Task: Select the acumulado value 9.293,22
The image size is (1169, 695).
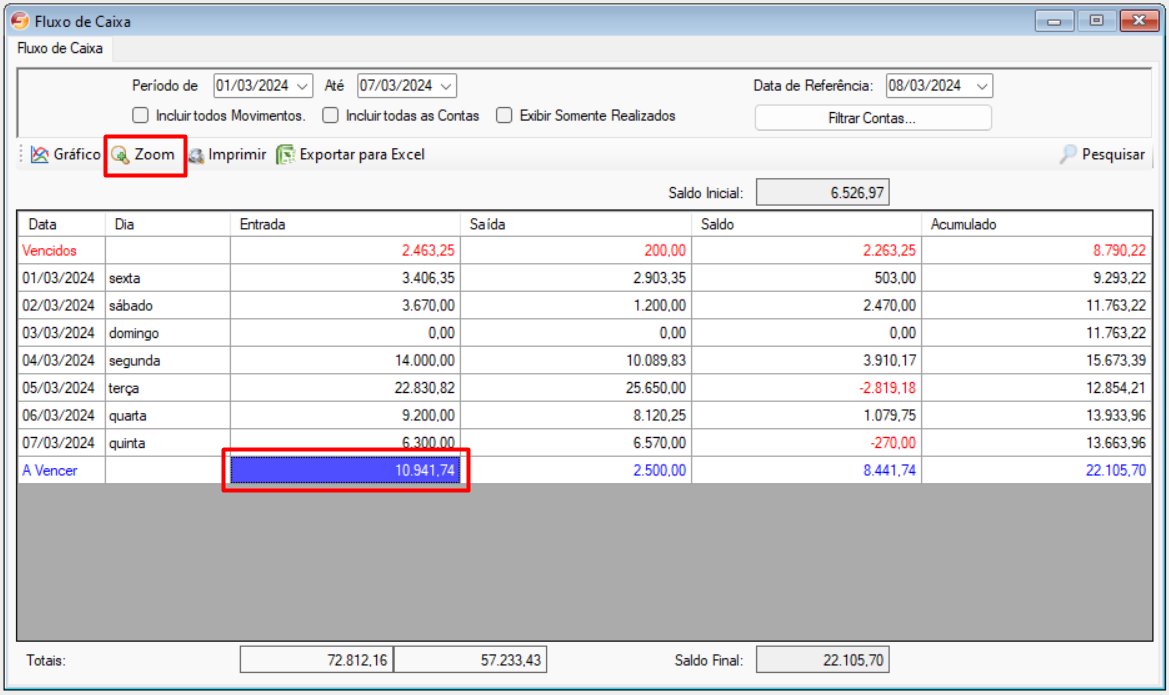Action: tap(1037, 278)
